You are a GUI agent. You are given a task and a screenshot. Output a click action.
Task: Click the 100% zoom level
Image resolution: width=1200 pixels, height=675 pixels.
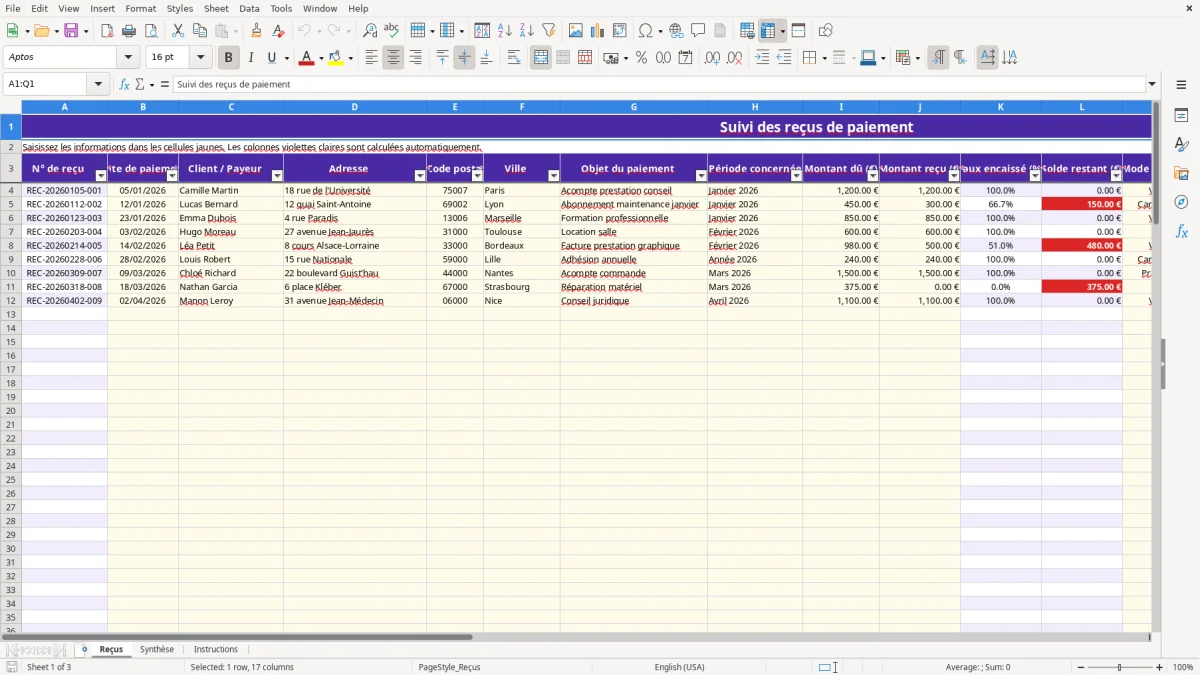point(1183,667)
